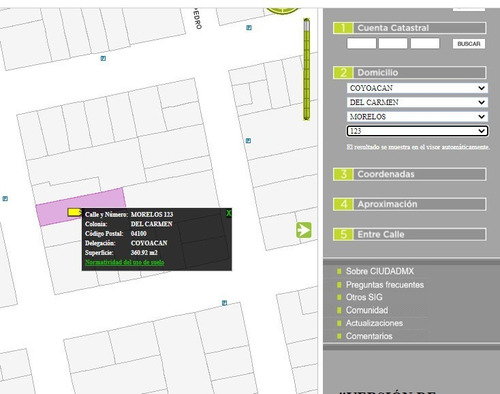
Task: Click the vertical green zoom slider
Action: 306,69
